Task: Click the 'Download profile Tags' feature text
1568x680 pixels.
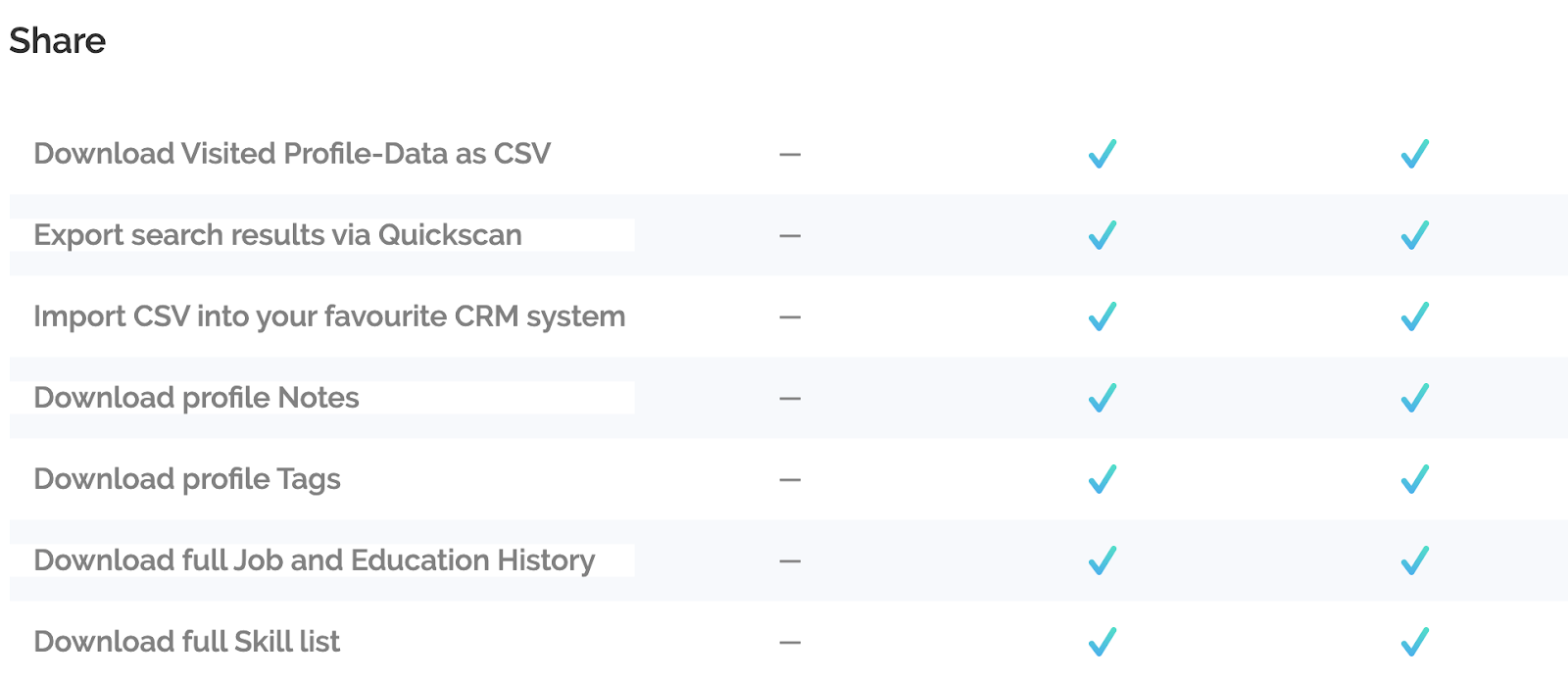Action: pyautogui.click(x=187, y=479)
